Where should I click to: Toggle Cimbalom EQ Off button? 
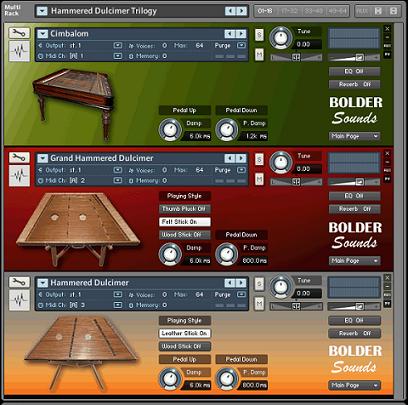(354, 71)
